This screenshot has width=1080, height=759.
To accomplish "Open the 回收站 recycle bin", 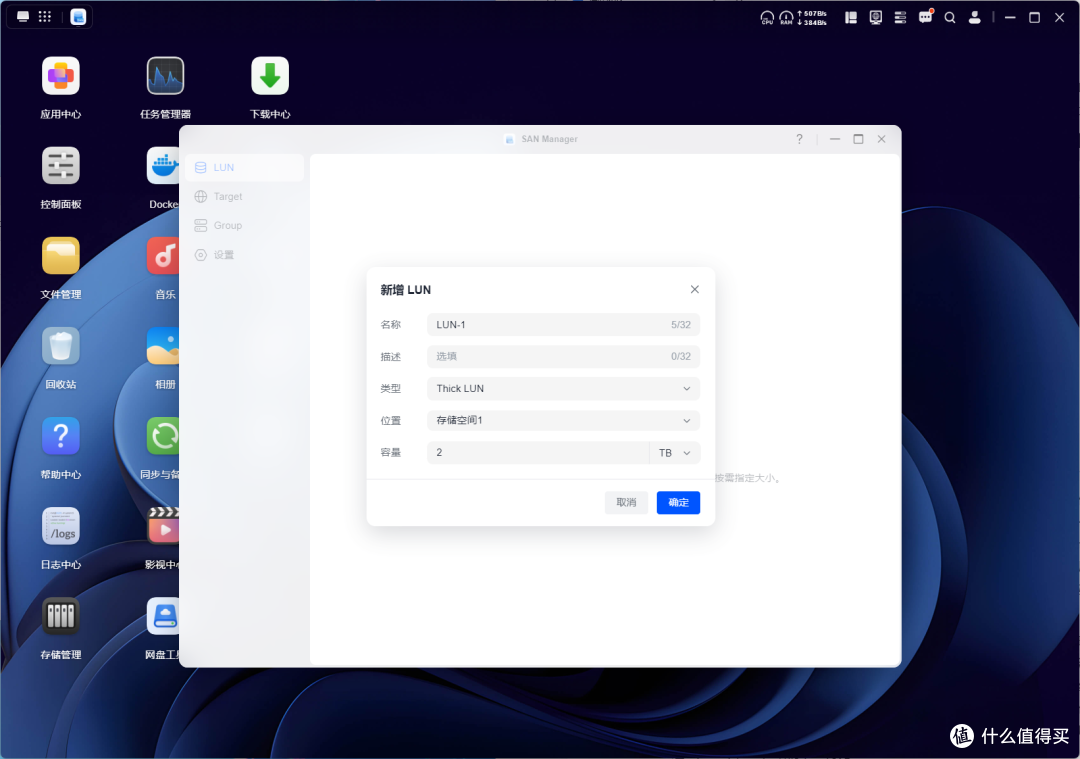I will [61, 346].
